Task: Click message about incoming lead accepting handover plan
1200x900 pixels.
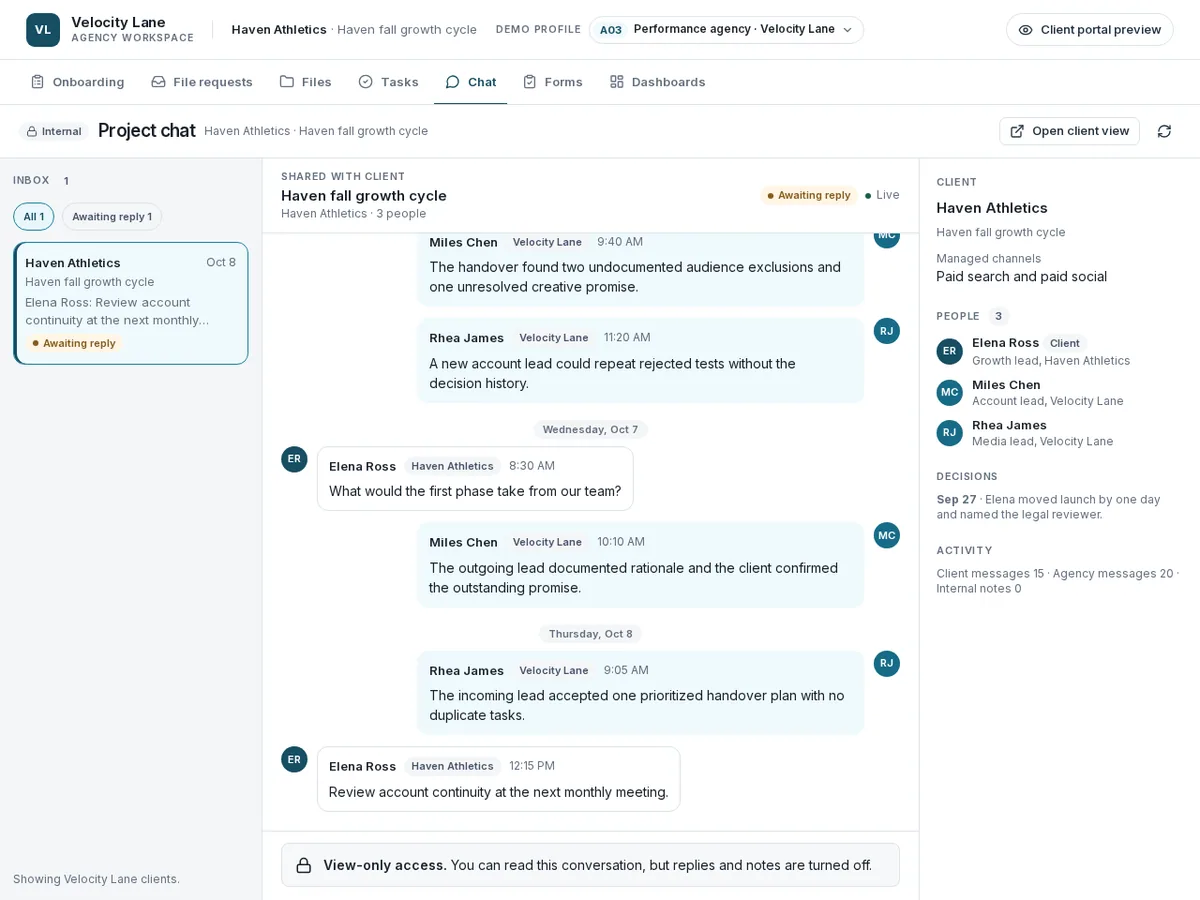Action: coord(640,693)
